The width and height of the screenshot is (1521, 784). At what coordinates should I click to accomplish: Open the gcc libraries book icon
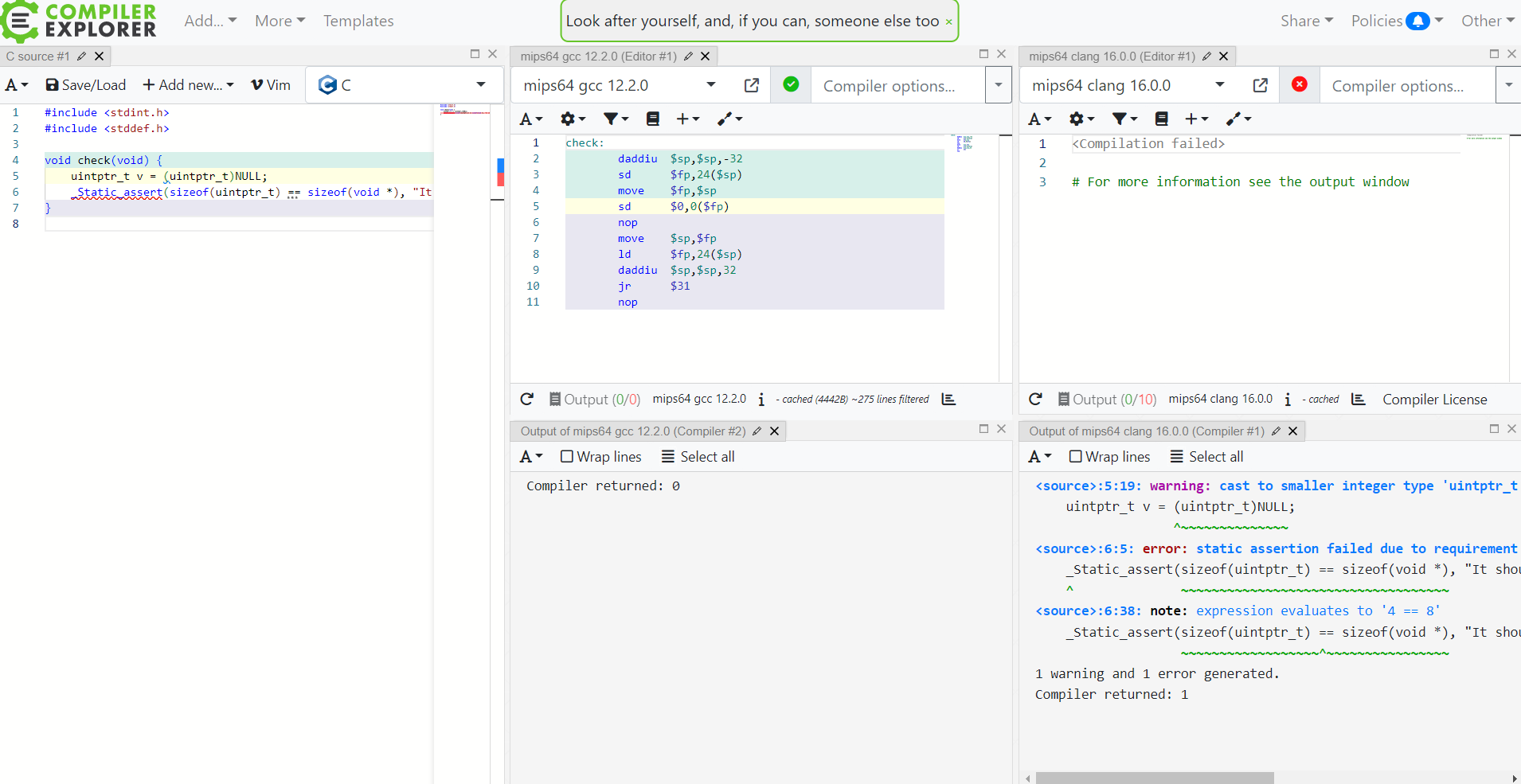(653, 119)
